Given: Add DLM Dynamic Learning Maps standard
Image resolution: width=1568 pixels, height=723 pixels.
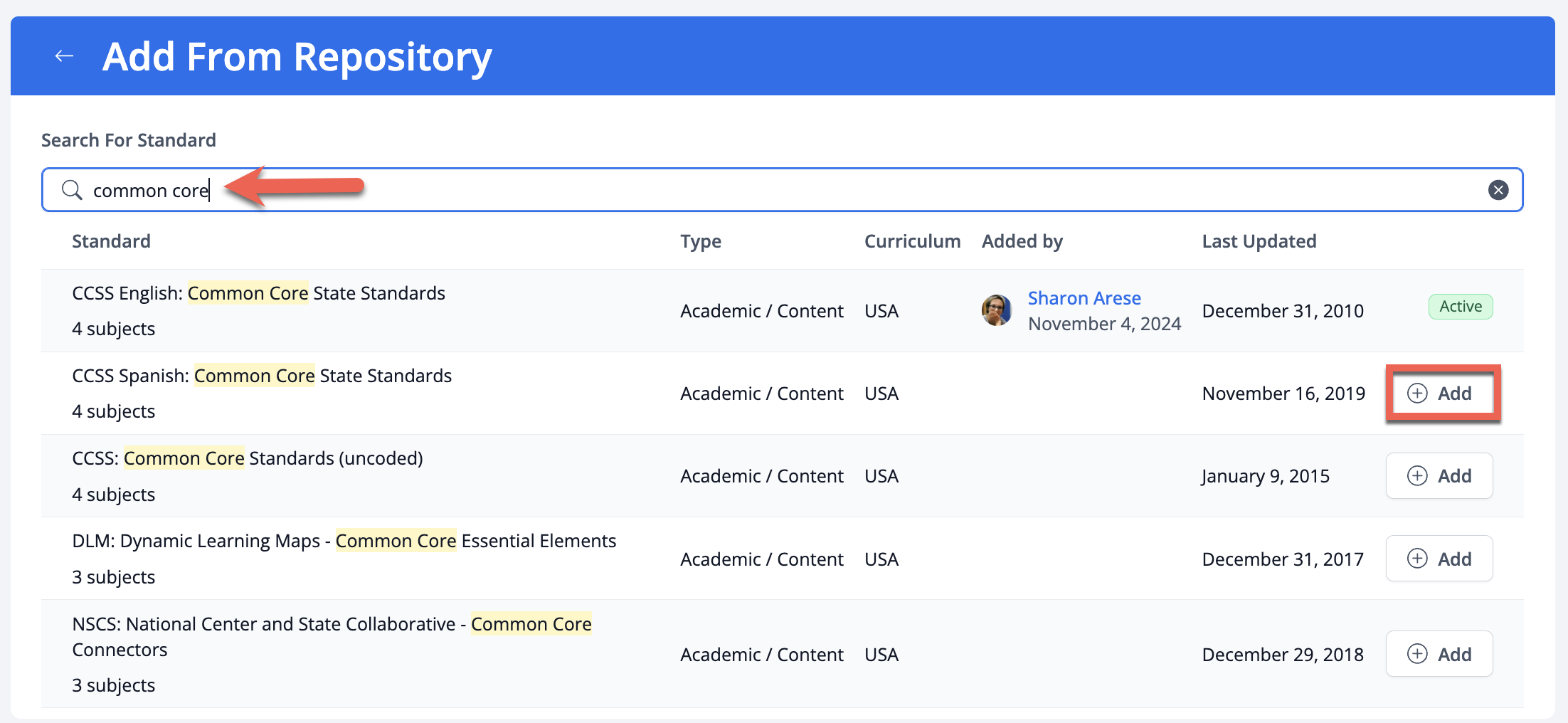Looking at the screenshot, I should click(1439, 559).
